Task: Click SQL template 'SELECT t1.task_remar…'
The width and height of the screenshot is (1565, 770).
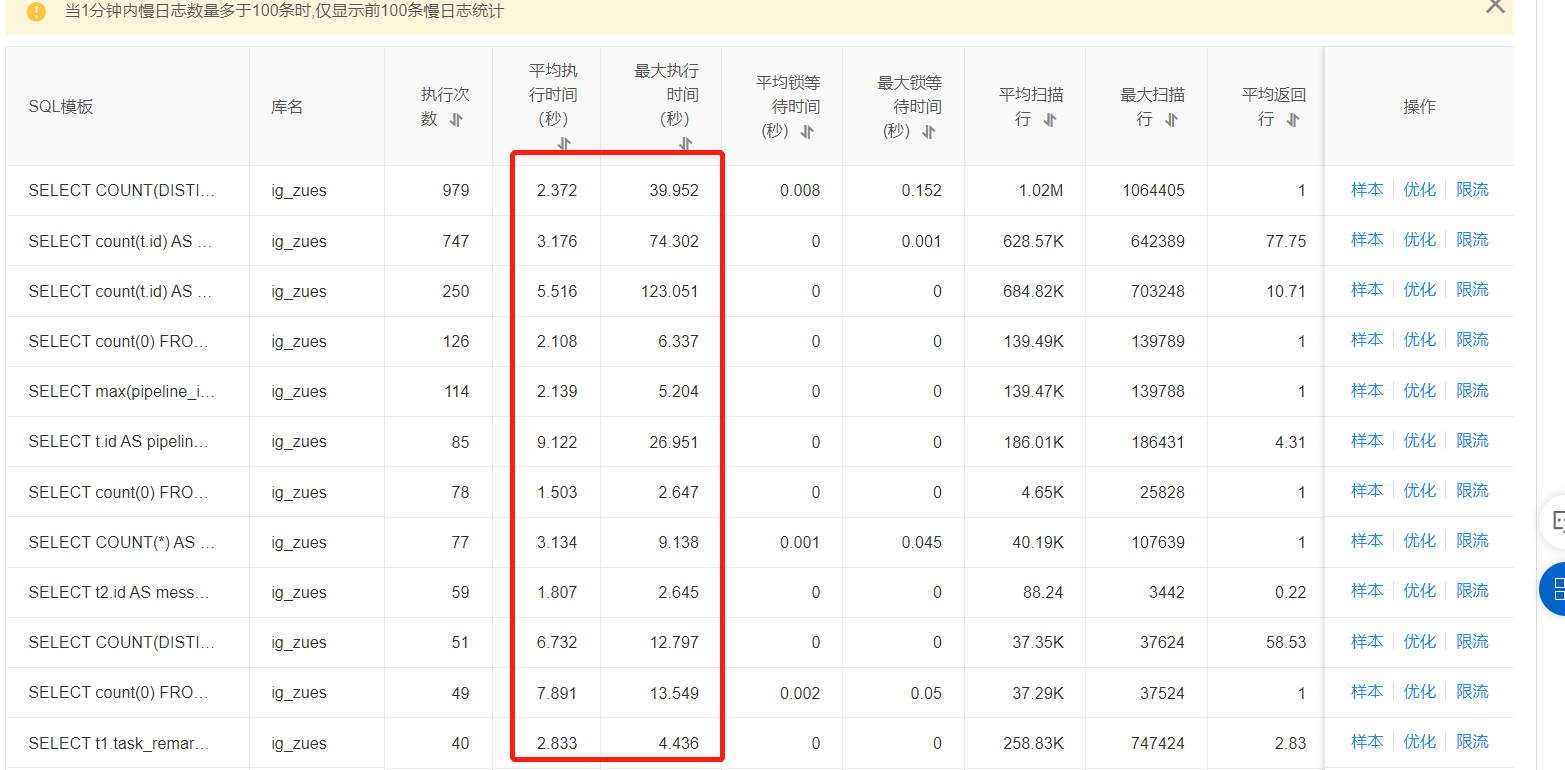Action: coord(119,743)
